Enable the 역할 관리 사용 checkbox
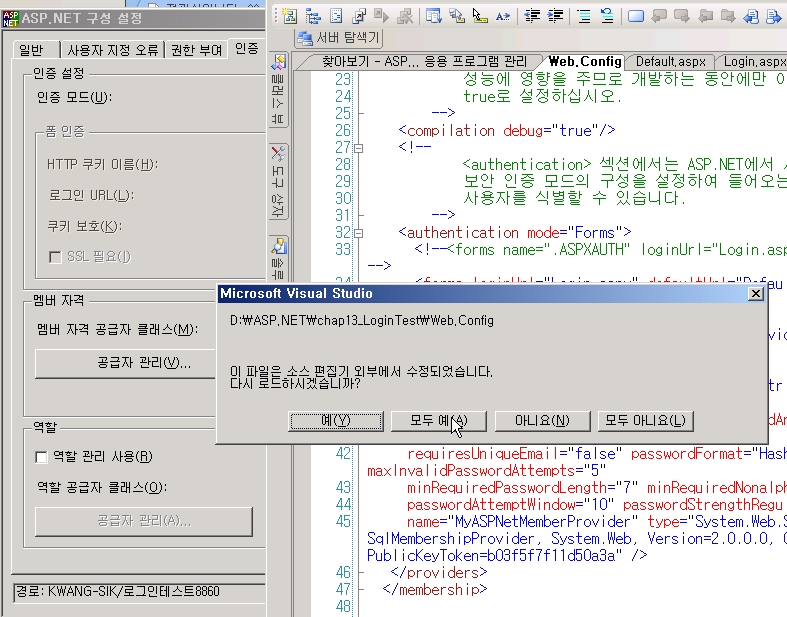Image resolution: width=787 pixels, height=617 pixels. pos(42,457)
